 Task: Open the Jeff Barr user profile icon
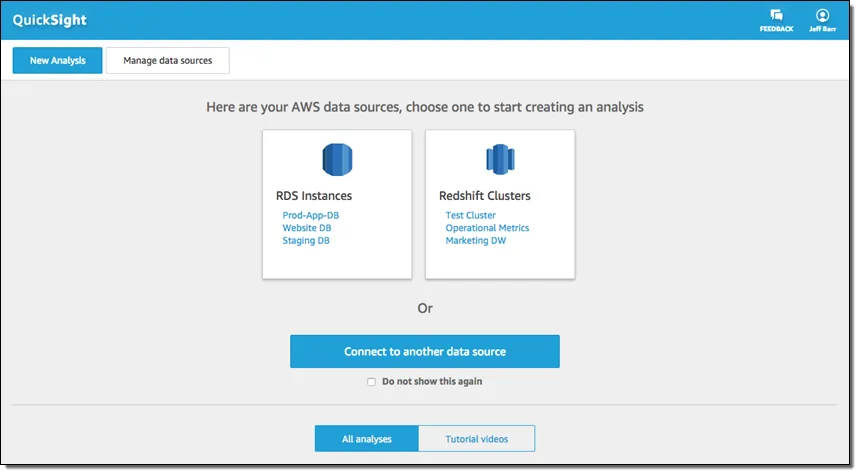822,15
